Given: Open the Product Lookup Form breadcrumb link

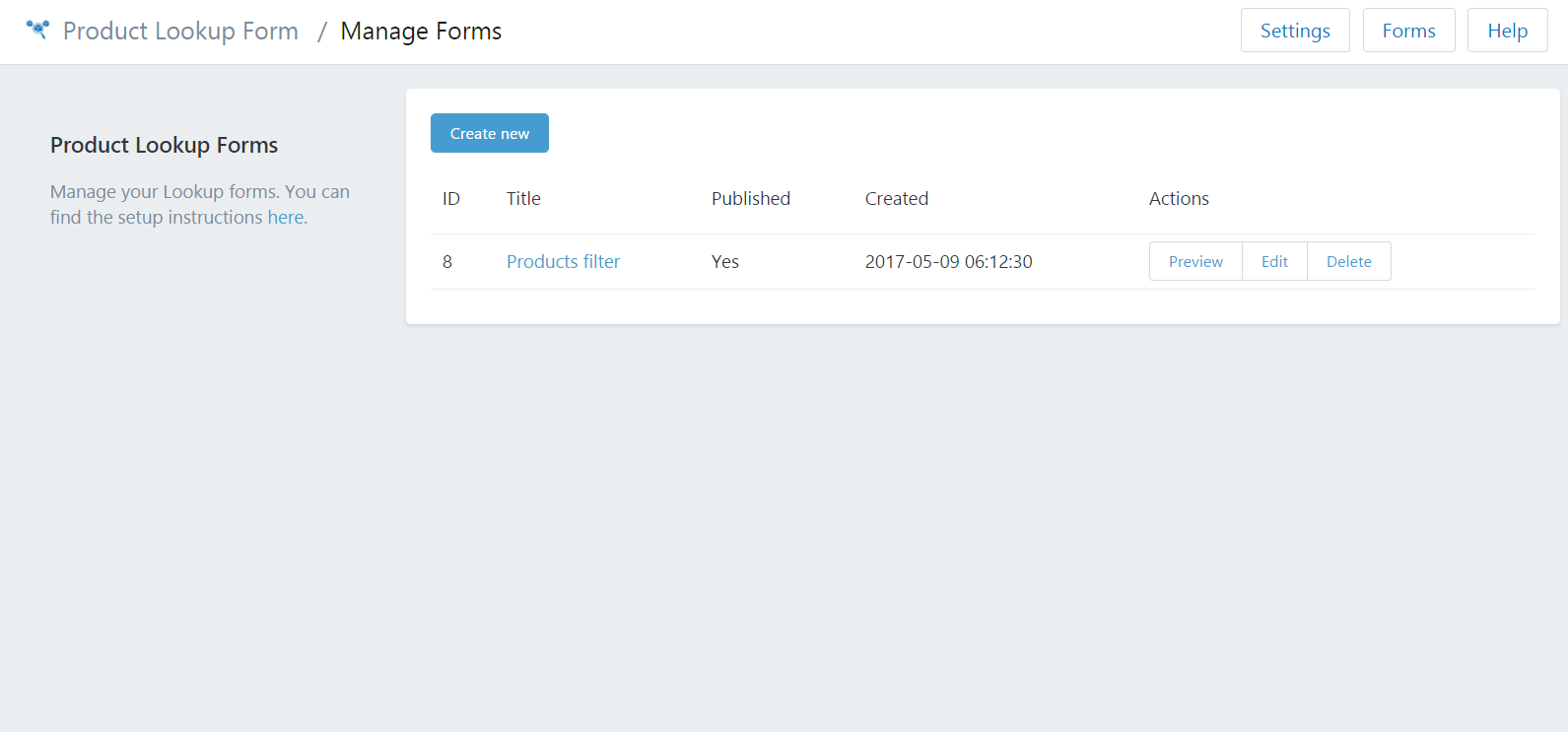Looking at the screenshot, I should (x=180, y=32).
